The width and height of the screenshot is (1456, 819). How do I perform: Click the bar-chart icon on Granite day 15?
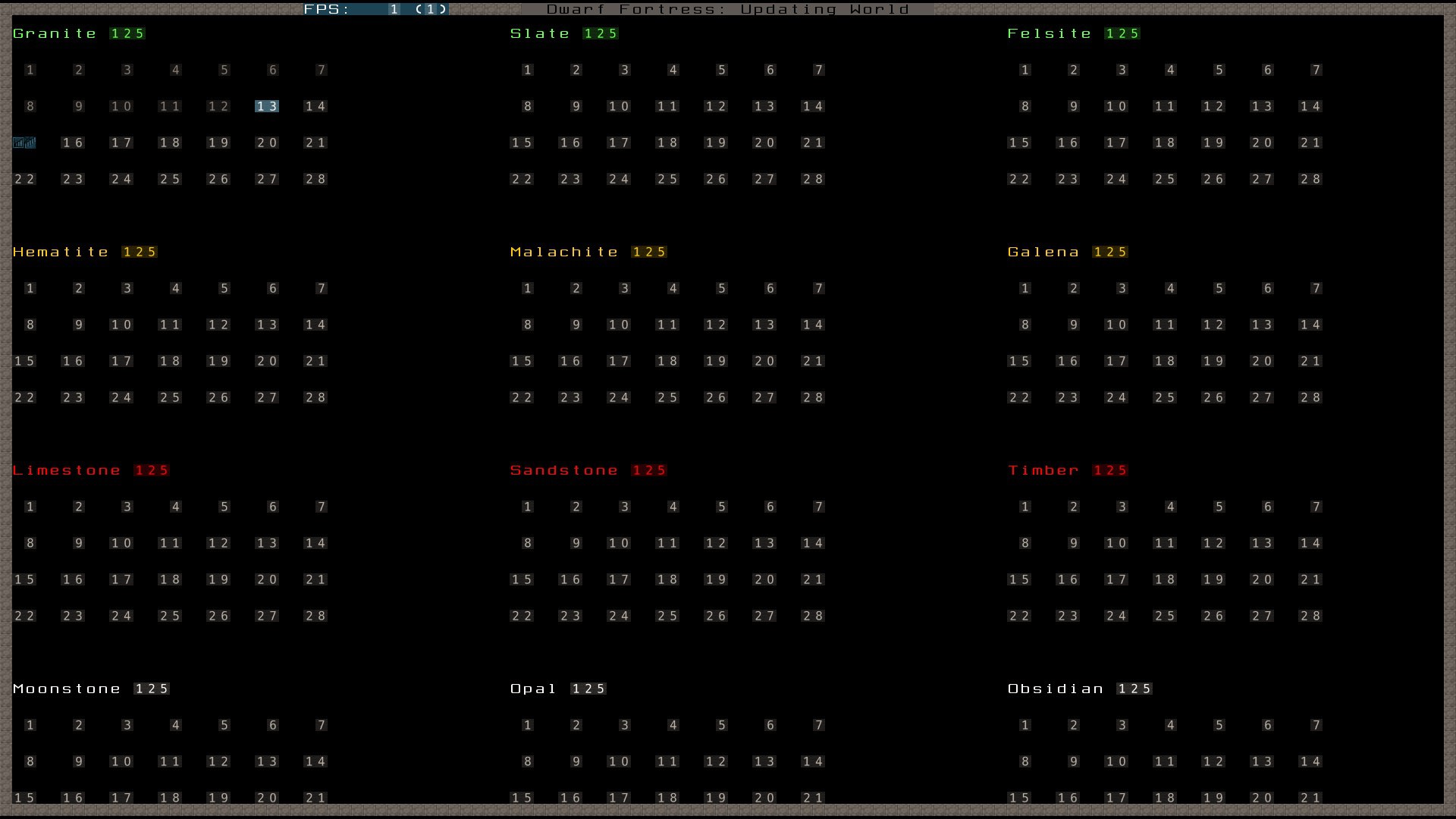[24, 143]
